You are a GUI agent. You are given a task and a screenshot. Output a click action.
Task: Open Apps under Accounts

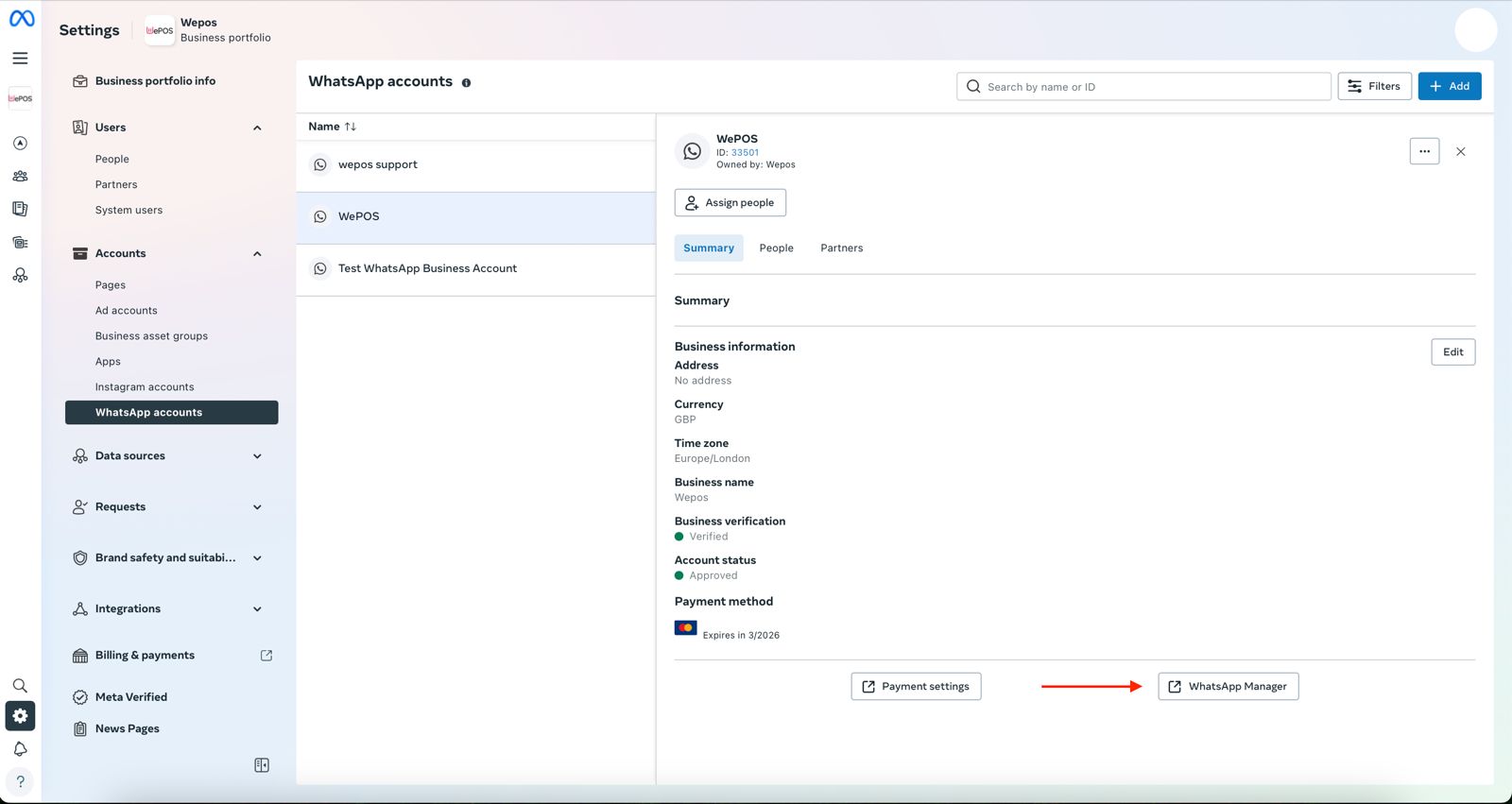pos(108,362)
